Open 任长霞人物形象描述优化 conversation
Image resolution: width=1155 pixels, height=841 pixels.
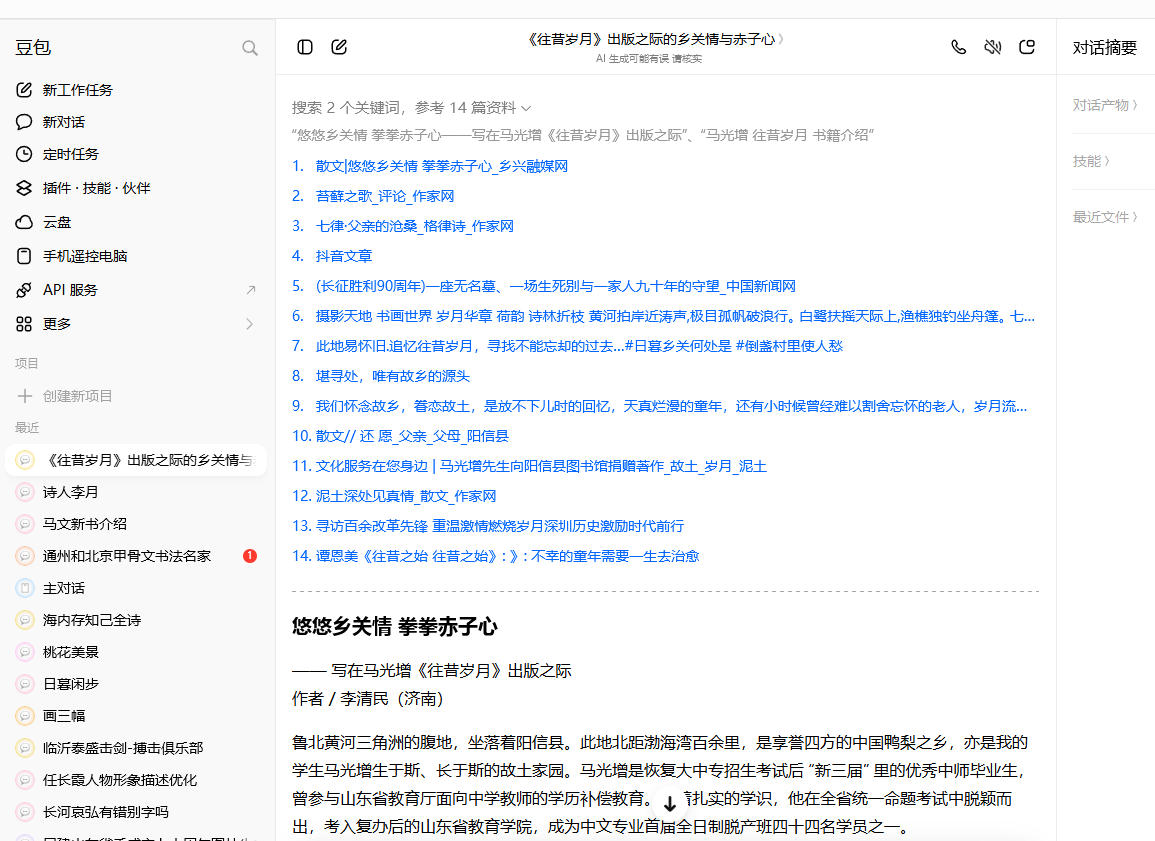click(137, 779)
